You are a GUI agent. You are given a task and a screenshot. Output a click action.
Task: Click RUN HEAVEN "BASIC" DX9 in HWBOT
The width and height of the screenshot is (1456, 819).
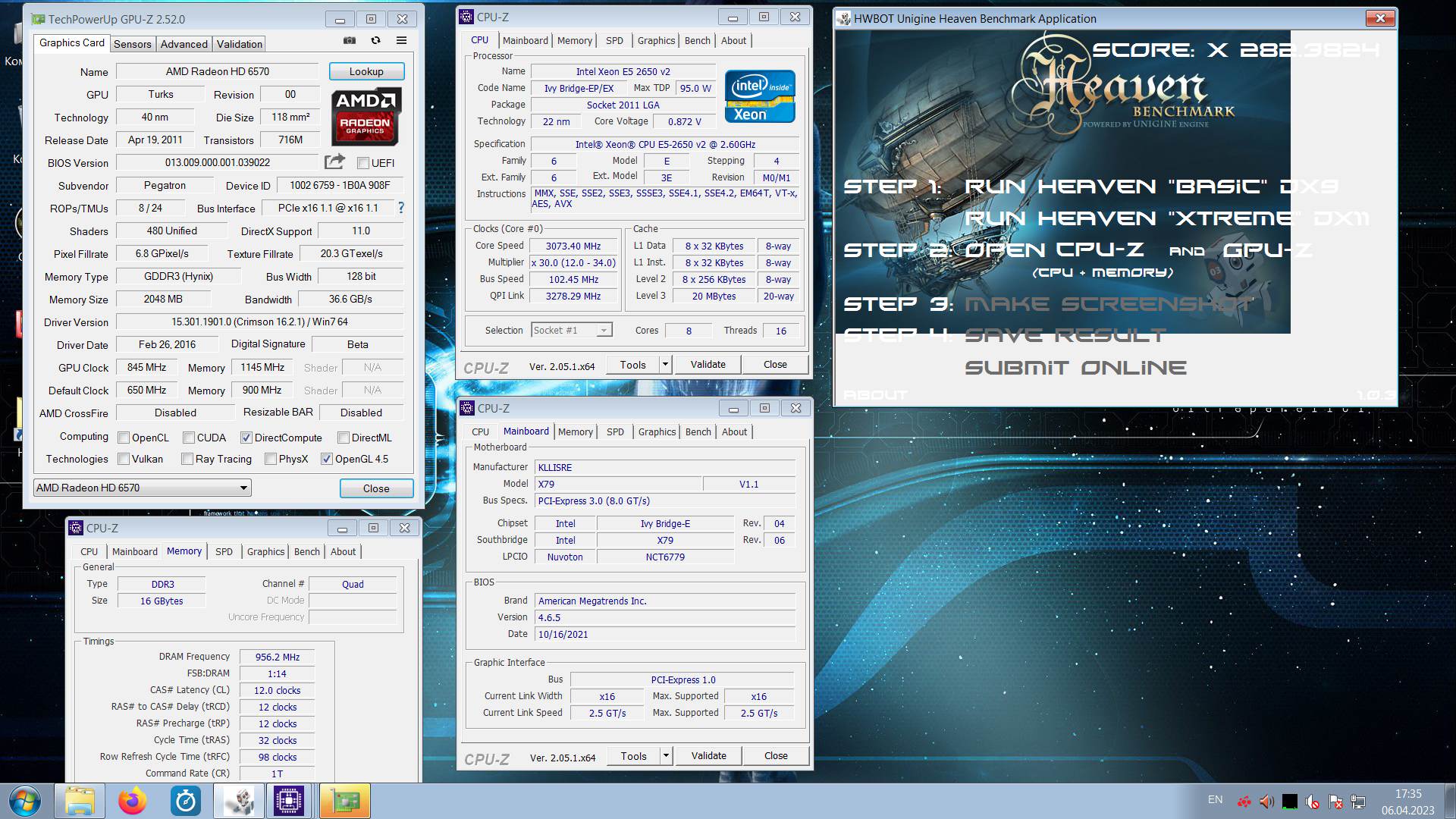1151,187
